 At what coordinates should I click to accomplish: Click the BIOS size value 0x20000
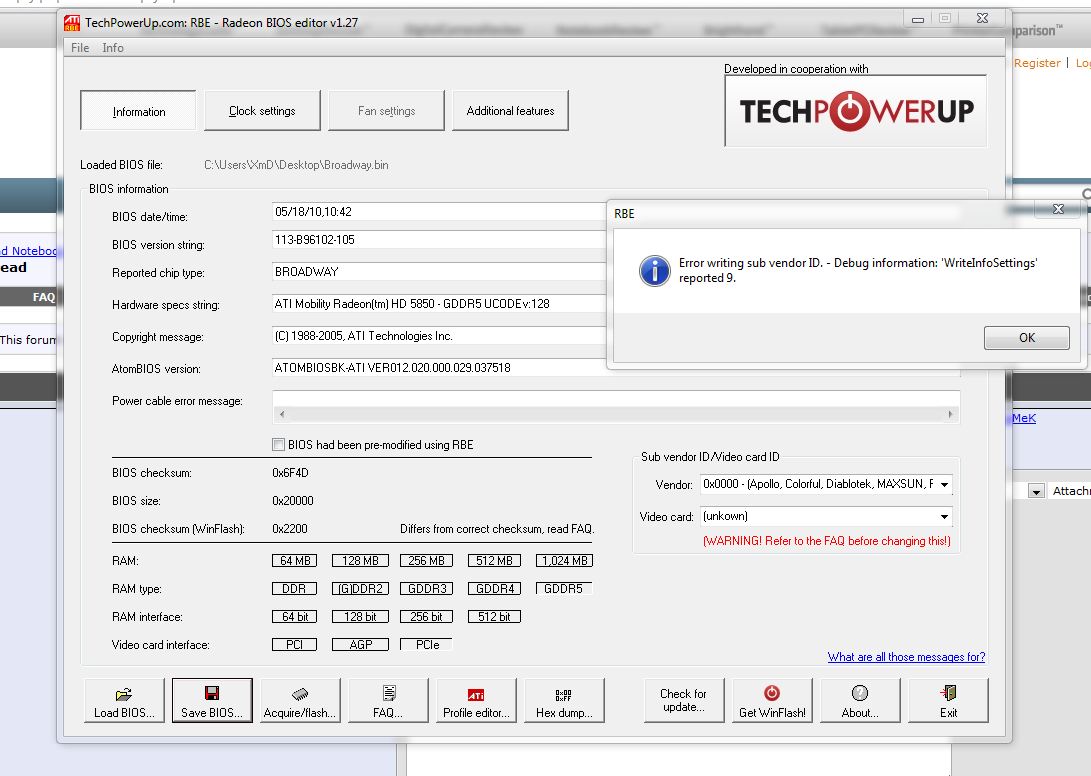pos(292,501)
